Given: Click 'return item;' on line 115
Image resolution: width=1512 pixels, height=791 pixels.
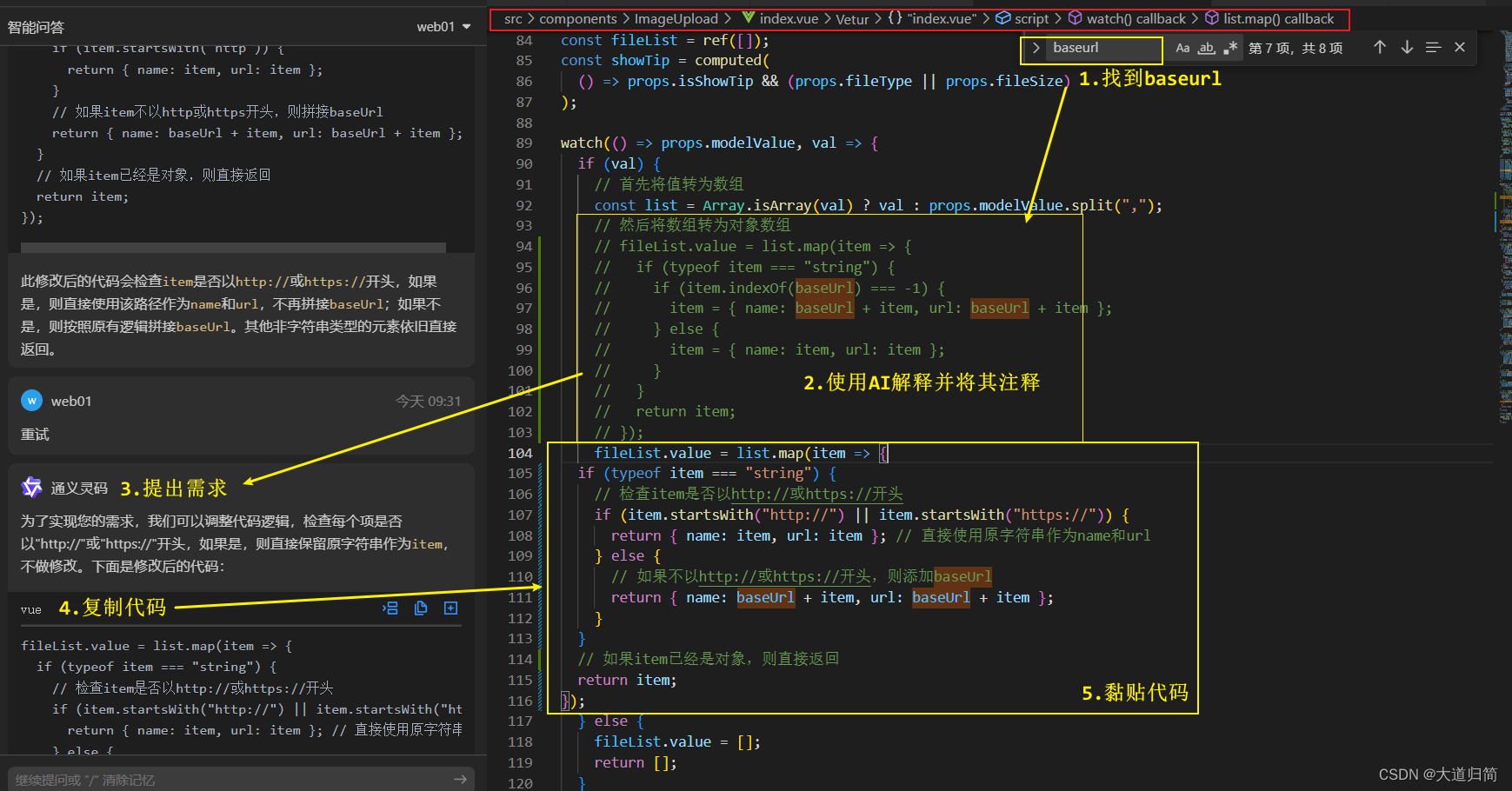Looking at the screenshot, I should pos(627,680).
